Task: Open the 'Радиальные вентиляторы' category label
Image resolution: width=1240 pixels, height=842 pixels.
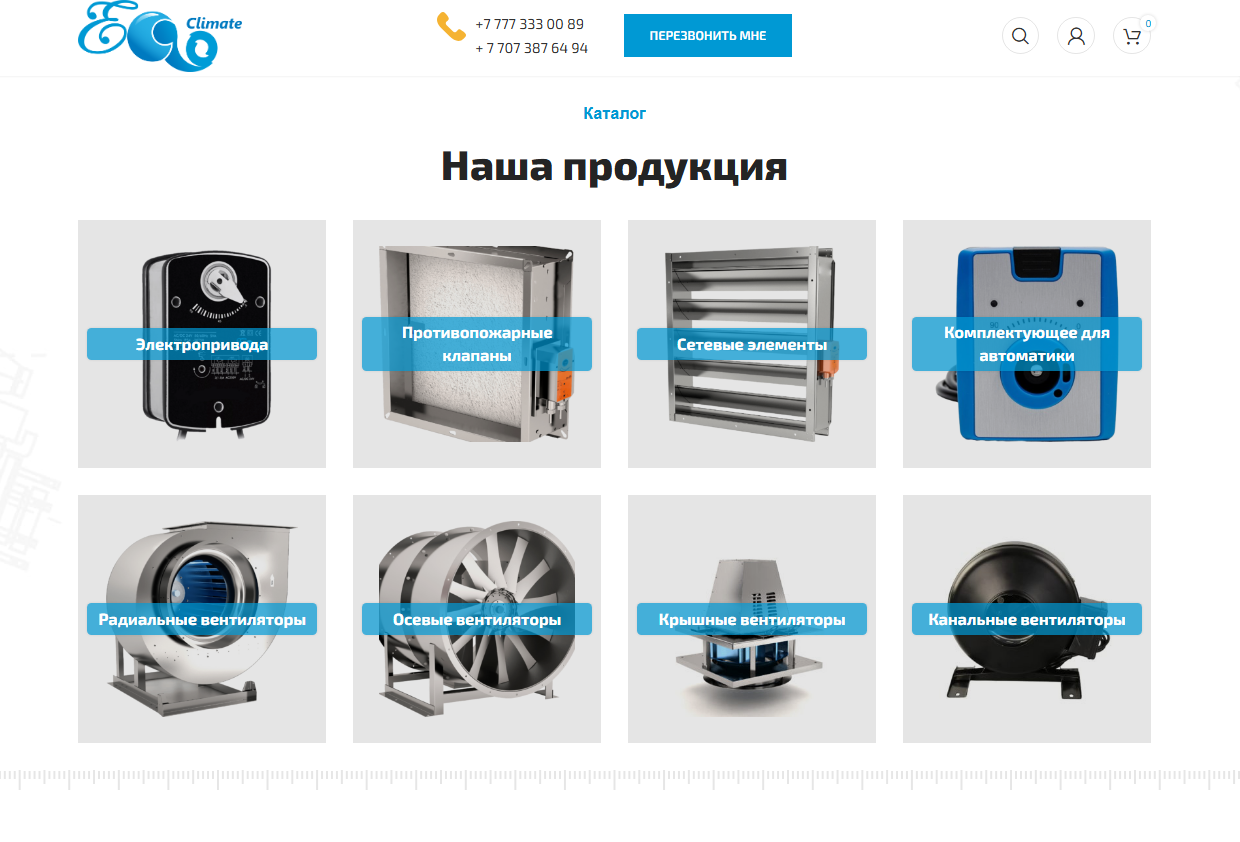Action: click(202, 619)
